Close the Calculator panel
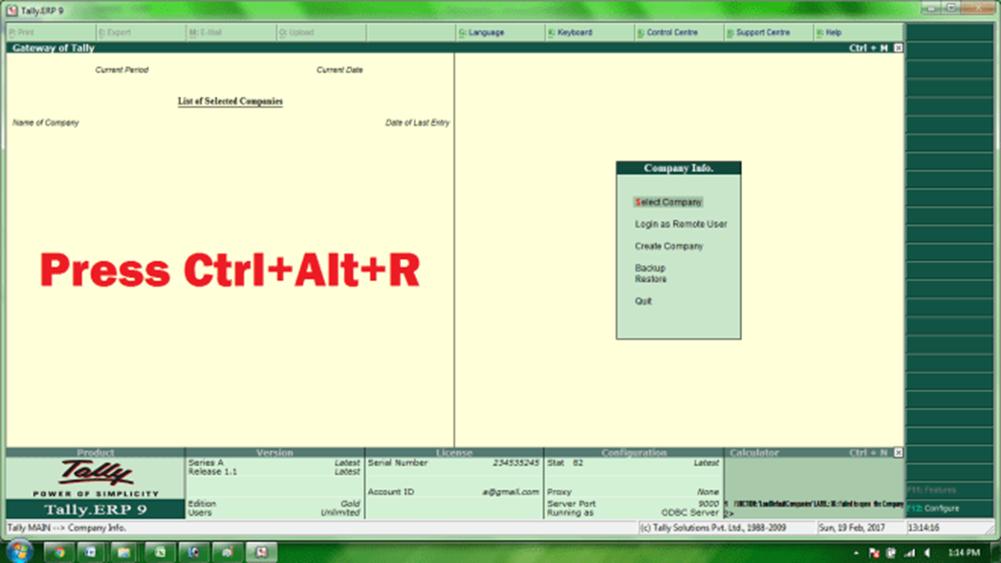The height and width of the screenshot is (563, 1001). [x=898, y=453]
